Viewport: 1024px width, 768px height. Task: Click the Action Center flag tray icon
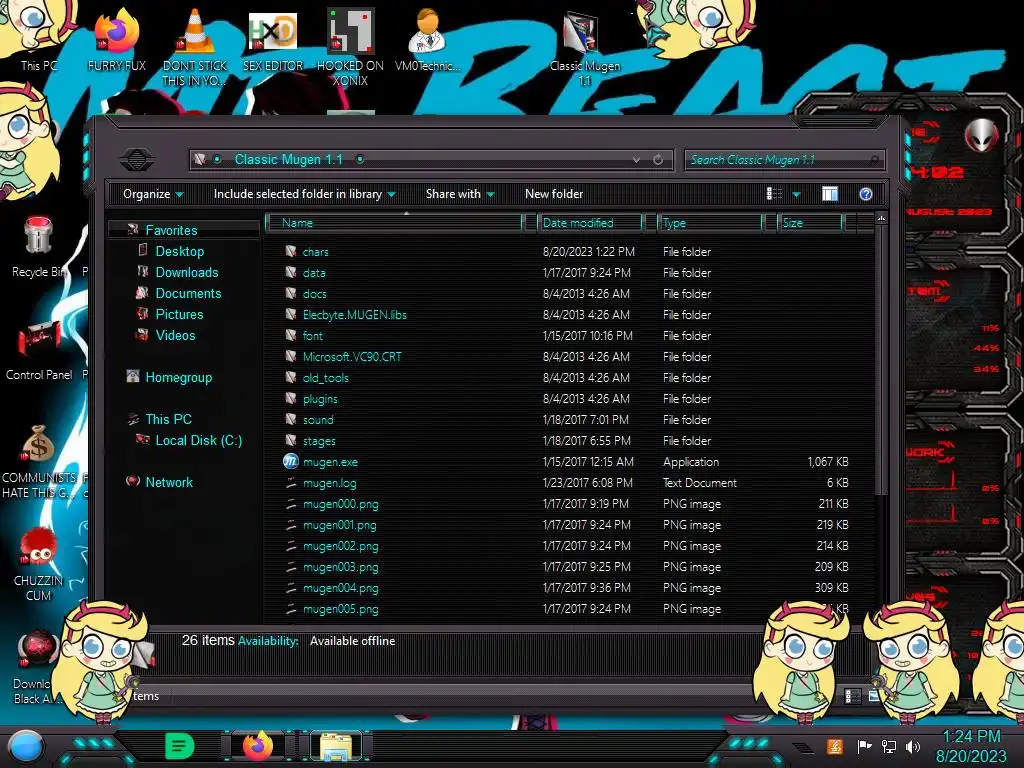(864, 746)
